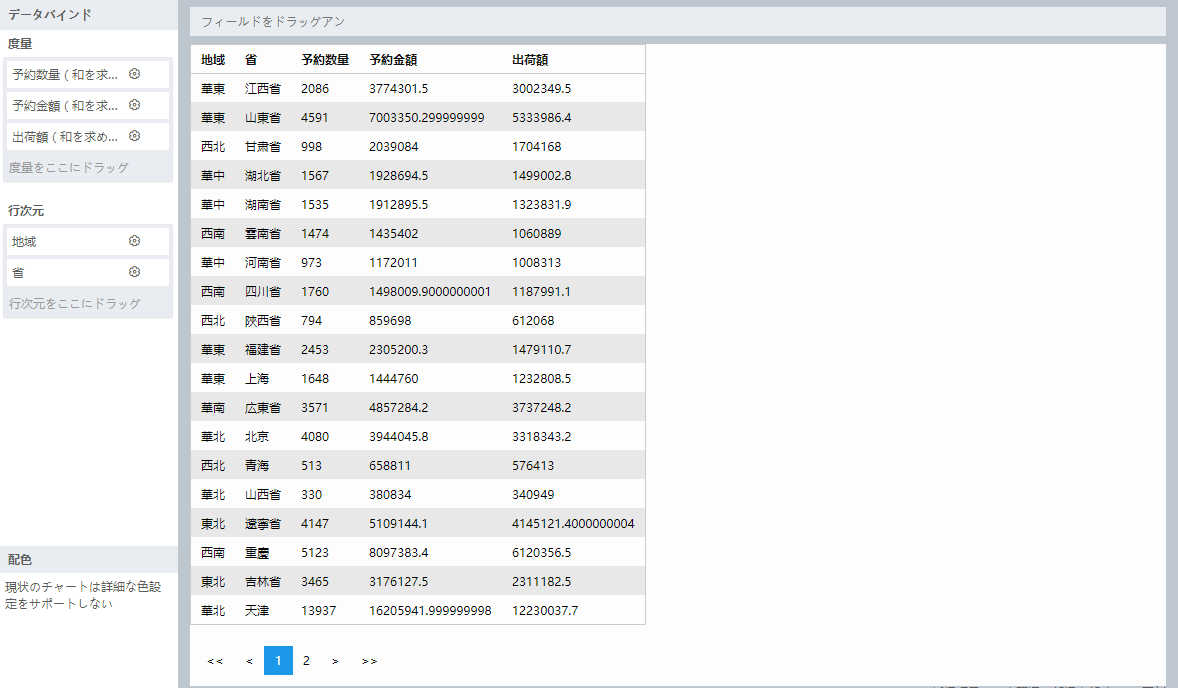Open the データバインド panel header
The width and height of the screenshot is (1178, 688).
click(x=89, y=14)
